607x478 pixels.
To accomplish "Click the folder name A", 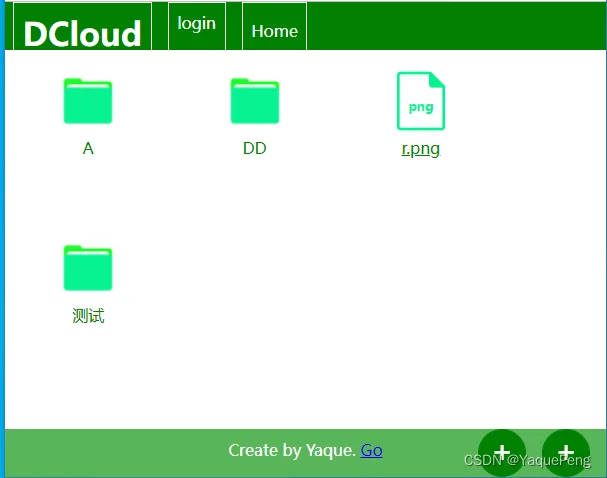I will pos(88,148).
